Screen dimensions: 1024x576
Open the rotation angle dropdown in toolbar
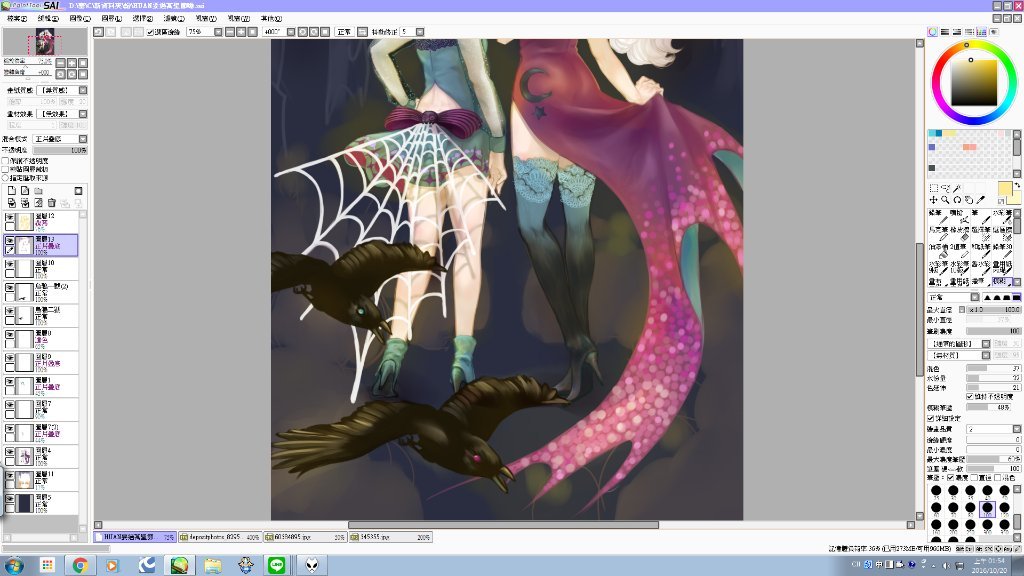click(291, 31)
